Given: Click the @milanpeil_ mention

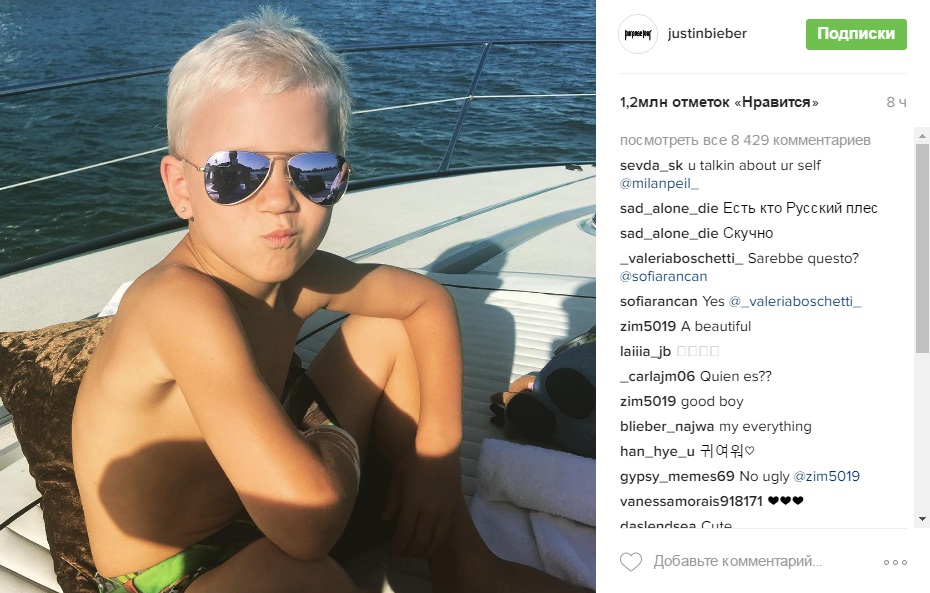Looking at the screenshot, I should (x=659, y=183).
